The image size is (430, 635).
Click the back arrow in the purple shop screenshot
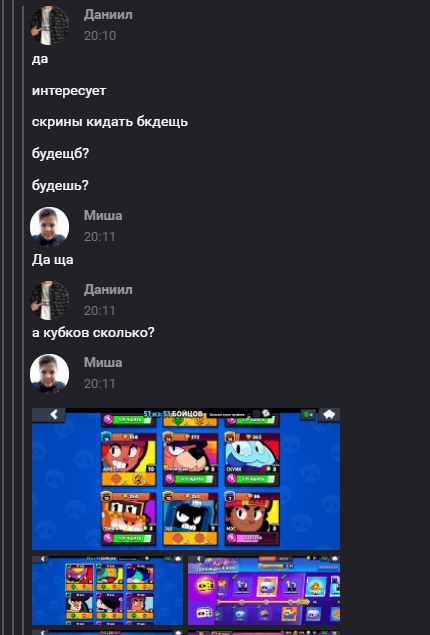[x=198, y=559]
